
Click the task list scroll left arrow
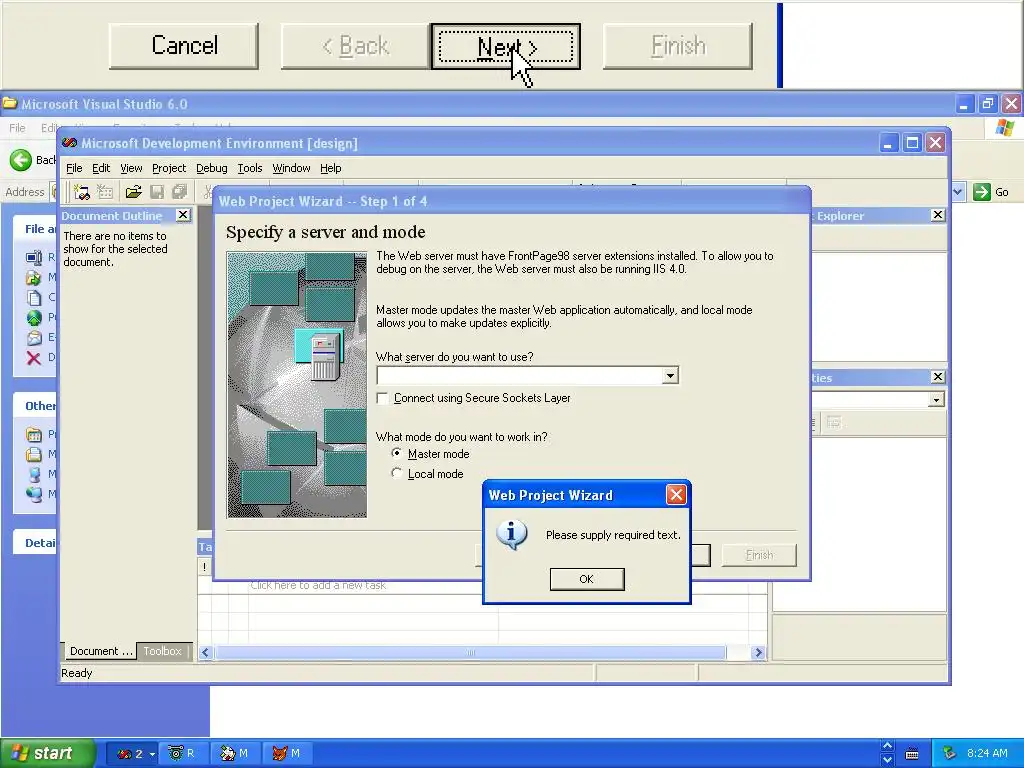point(206,652)
